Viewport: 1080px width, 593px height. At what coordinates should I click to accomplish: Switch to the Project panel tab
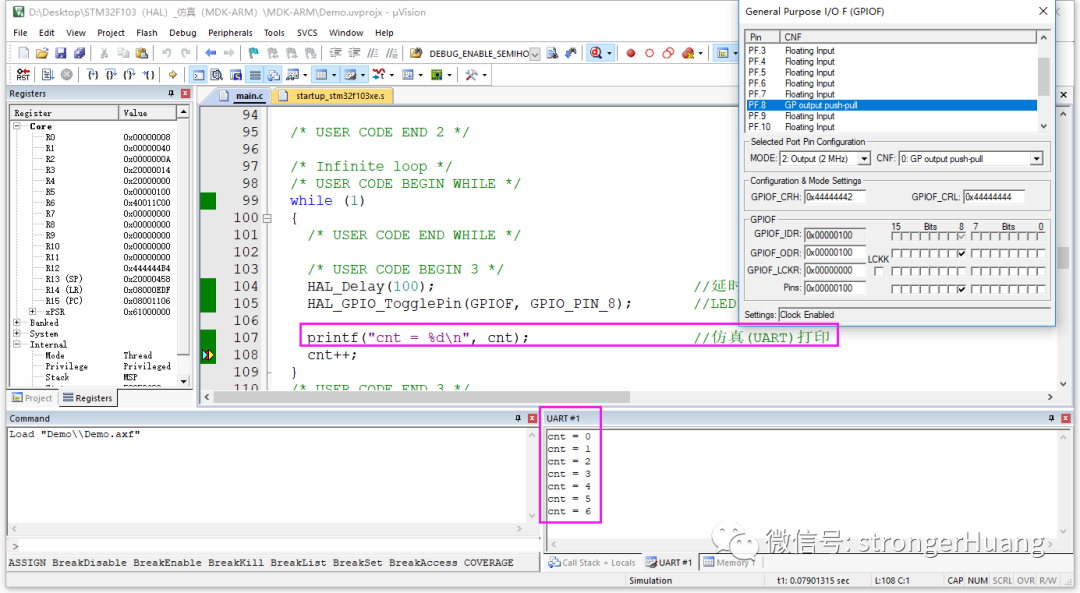click(32, 398)
